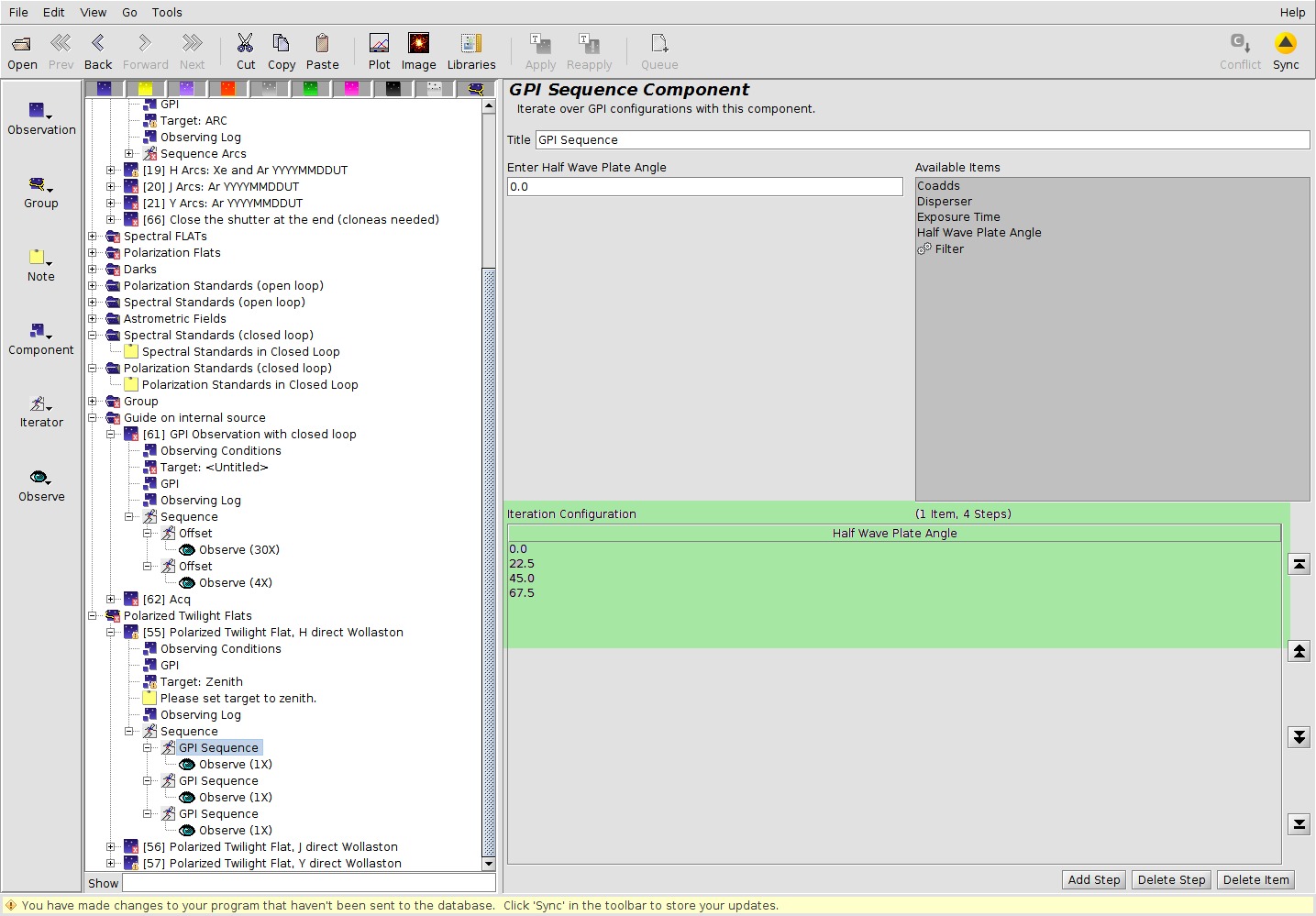Open the Go menu

click(129, 12)
